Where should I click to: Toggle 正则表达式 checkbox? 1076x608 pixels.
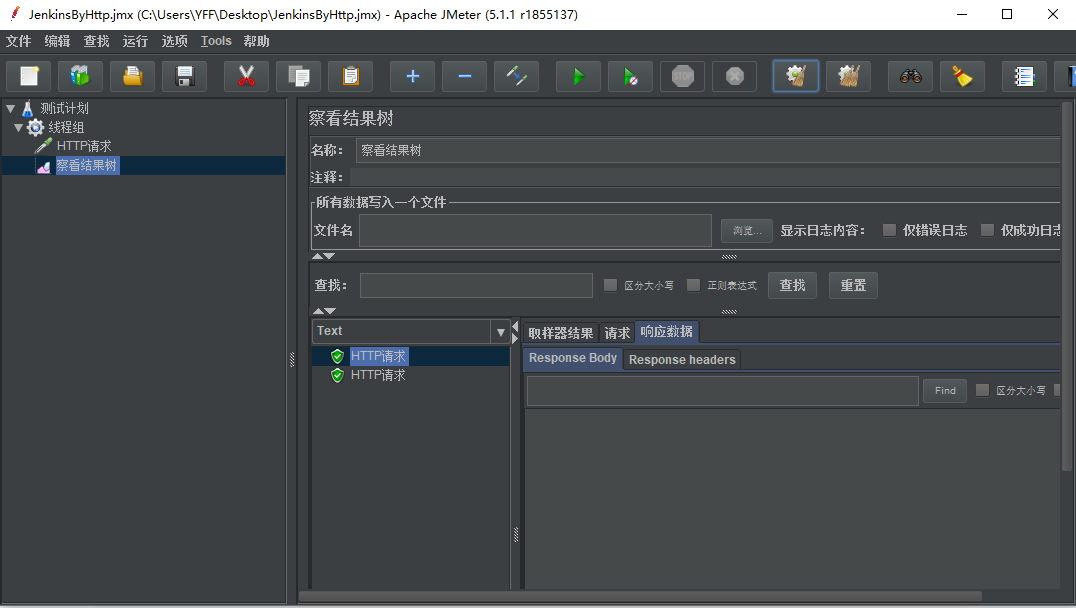[x=694, y=285]
